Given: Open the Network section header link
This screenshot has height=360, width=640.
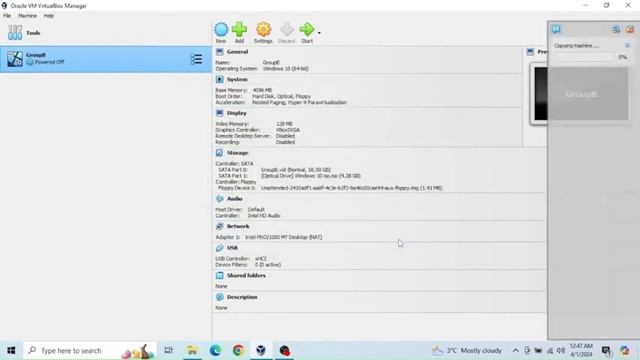Looking at the screenshot, I should (238, 226).
